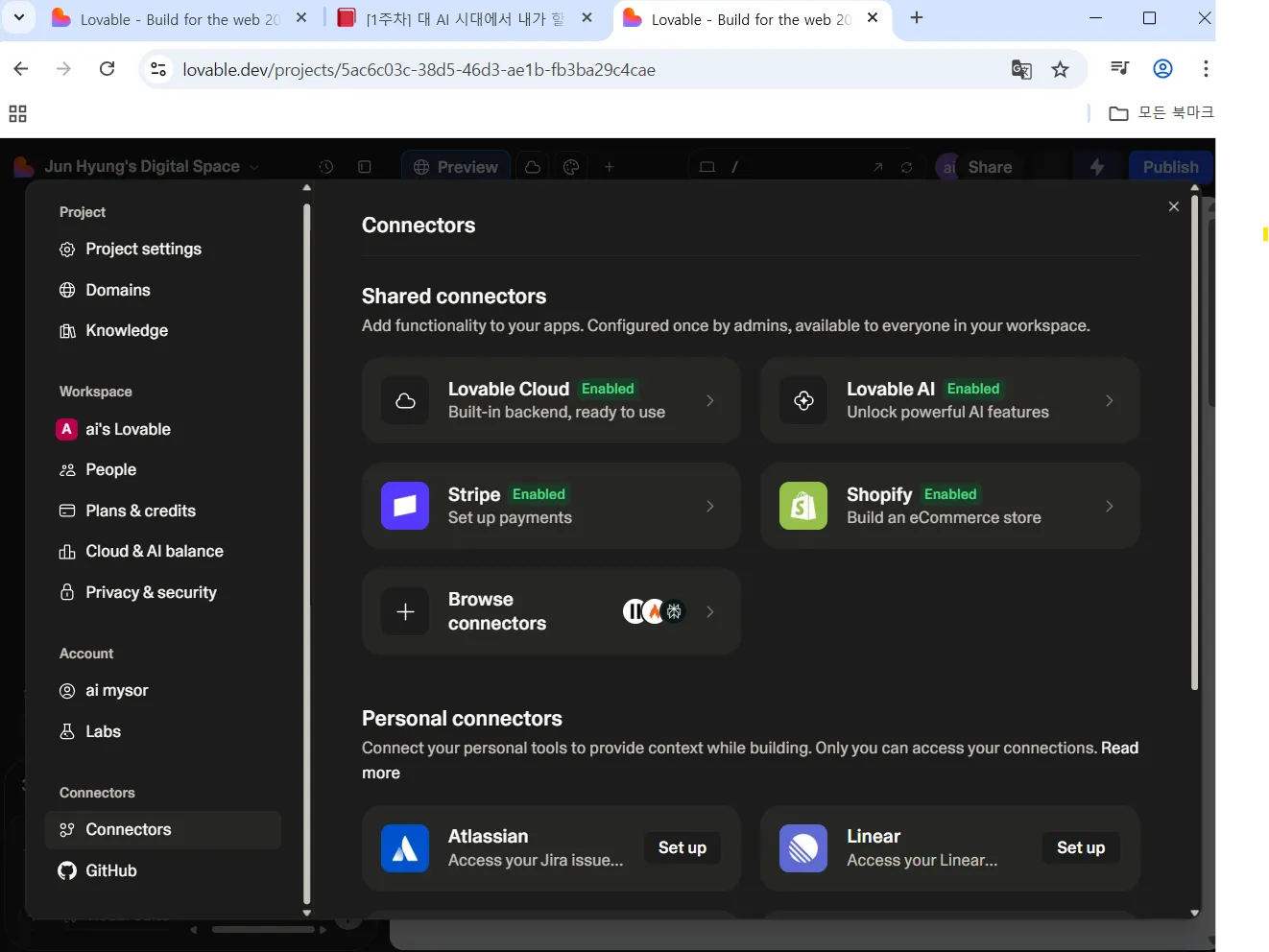The width and height of the screenshot is (1269, 952).
Task: Click the settings sidebar scrollbar
Action: pyautogui.click(x=307, y=552)
